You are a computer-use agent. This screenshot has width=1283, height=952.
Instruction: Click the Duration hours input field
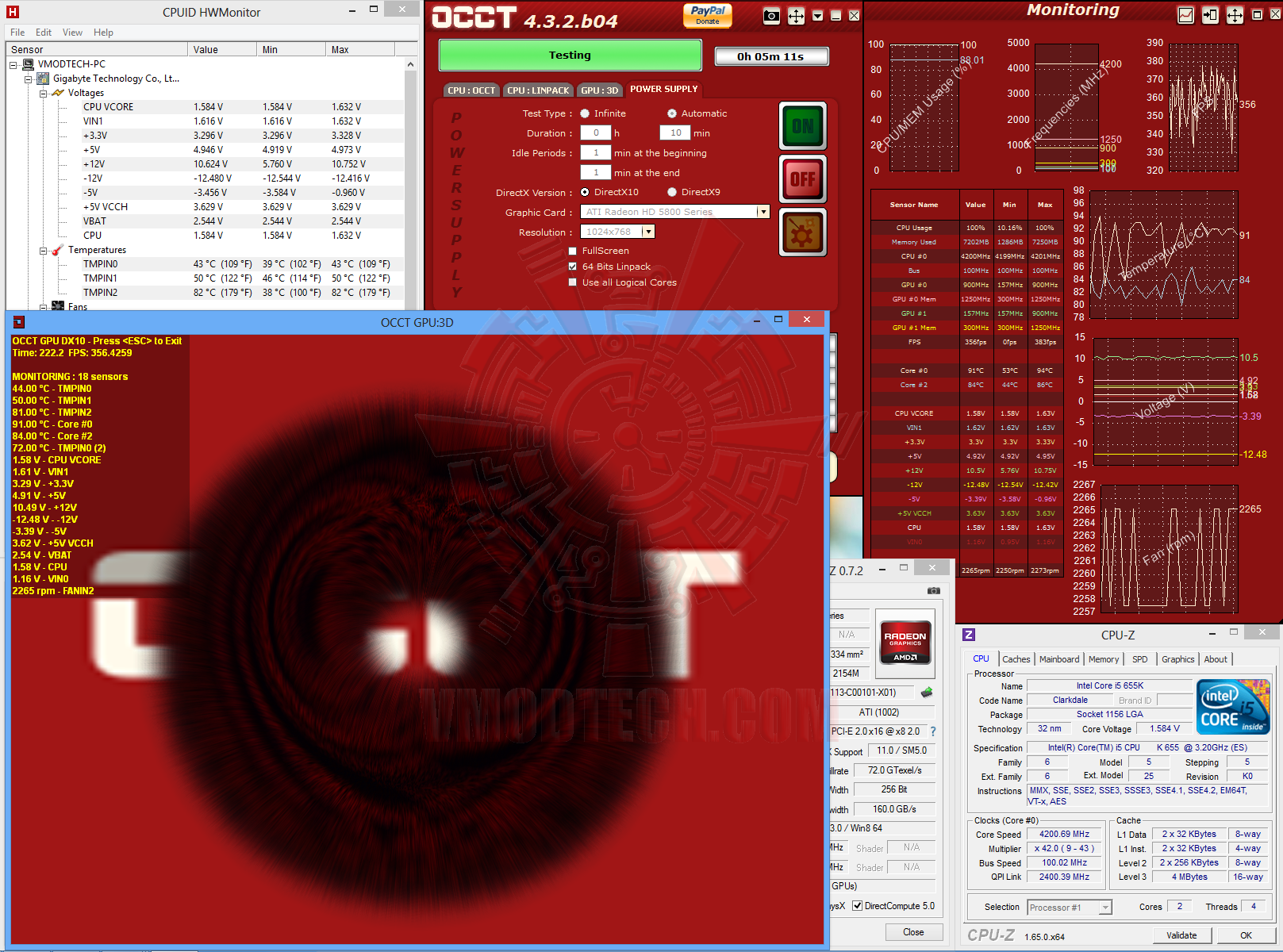[x=596, y=133]
